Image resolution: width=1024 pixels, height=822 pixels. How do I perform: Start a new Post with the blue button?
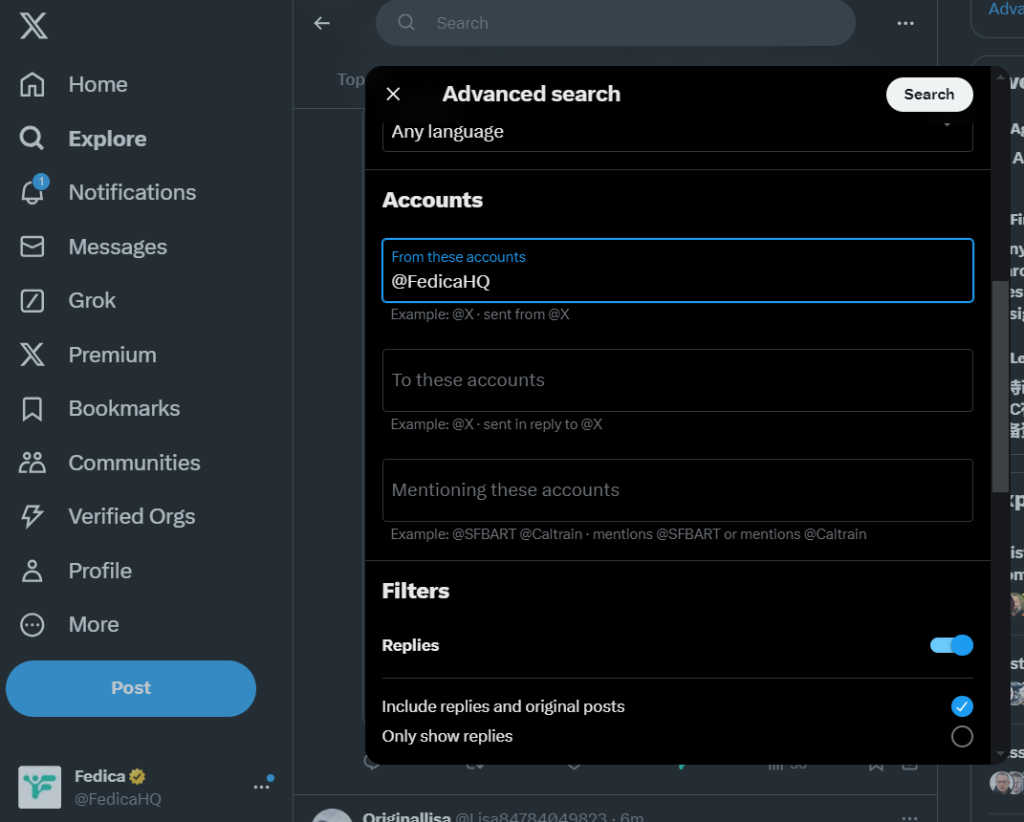pos(130,688)
